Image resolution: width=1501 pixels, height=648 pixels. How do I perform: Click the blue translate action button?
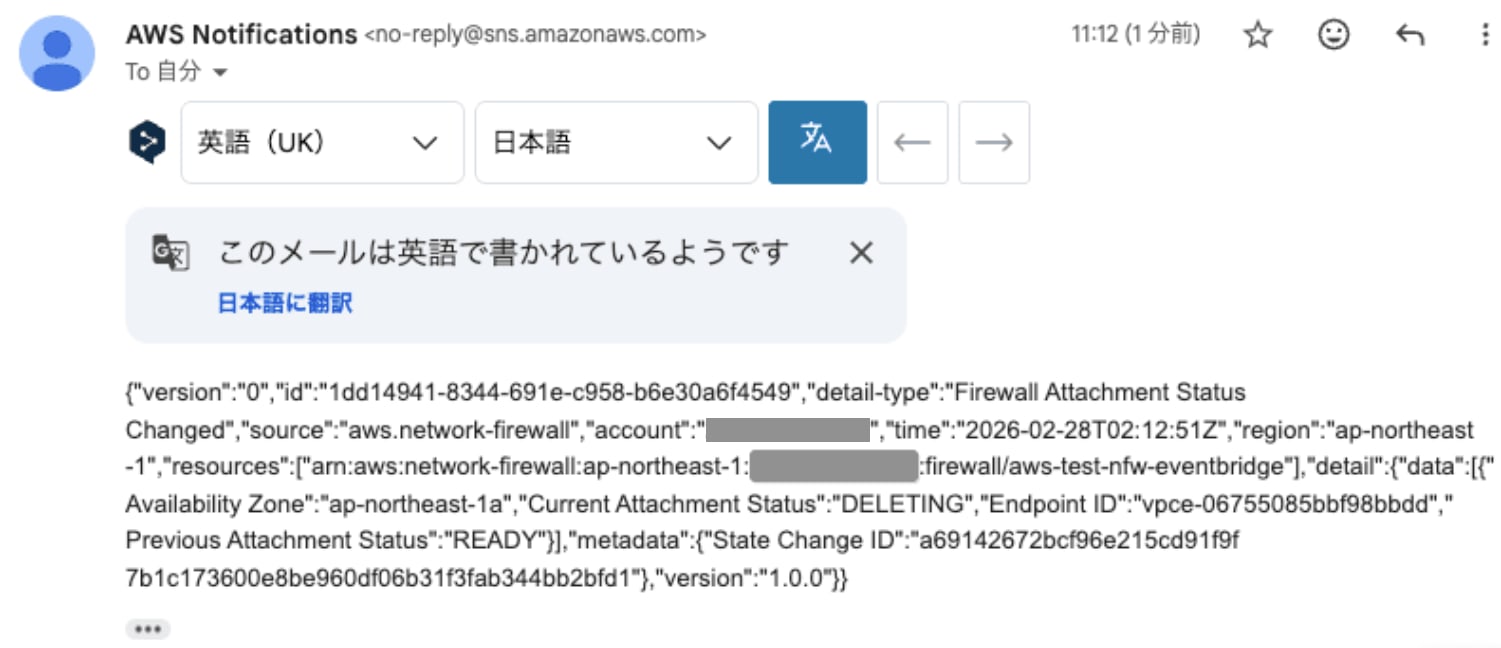click(818, 141)
